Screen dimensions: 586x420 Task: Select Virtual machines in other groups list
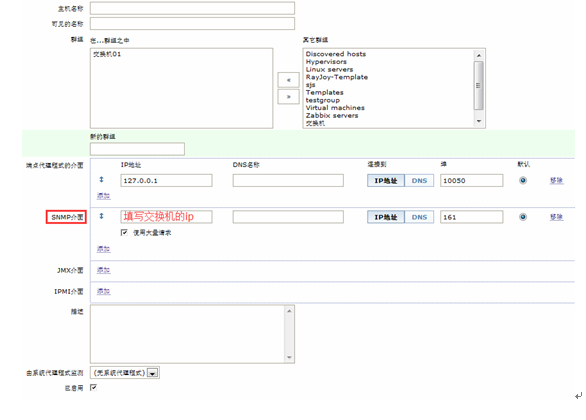tap(335, 108)
